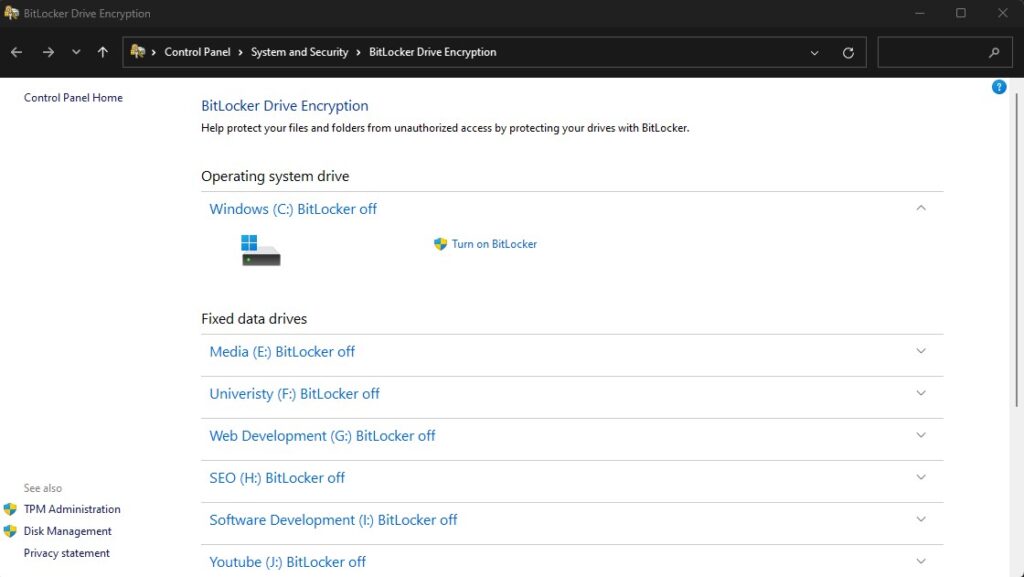The width and height of the screenshot is (1024, 577).
Task: Open Media (E:) BitLocker off entry
Action: click(x=282, y=352)
